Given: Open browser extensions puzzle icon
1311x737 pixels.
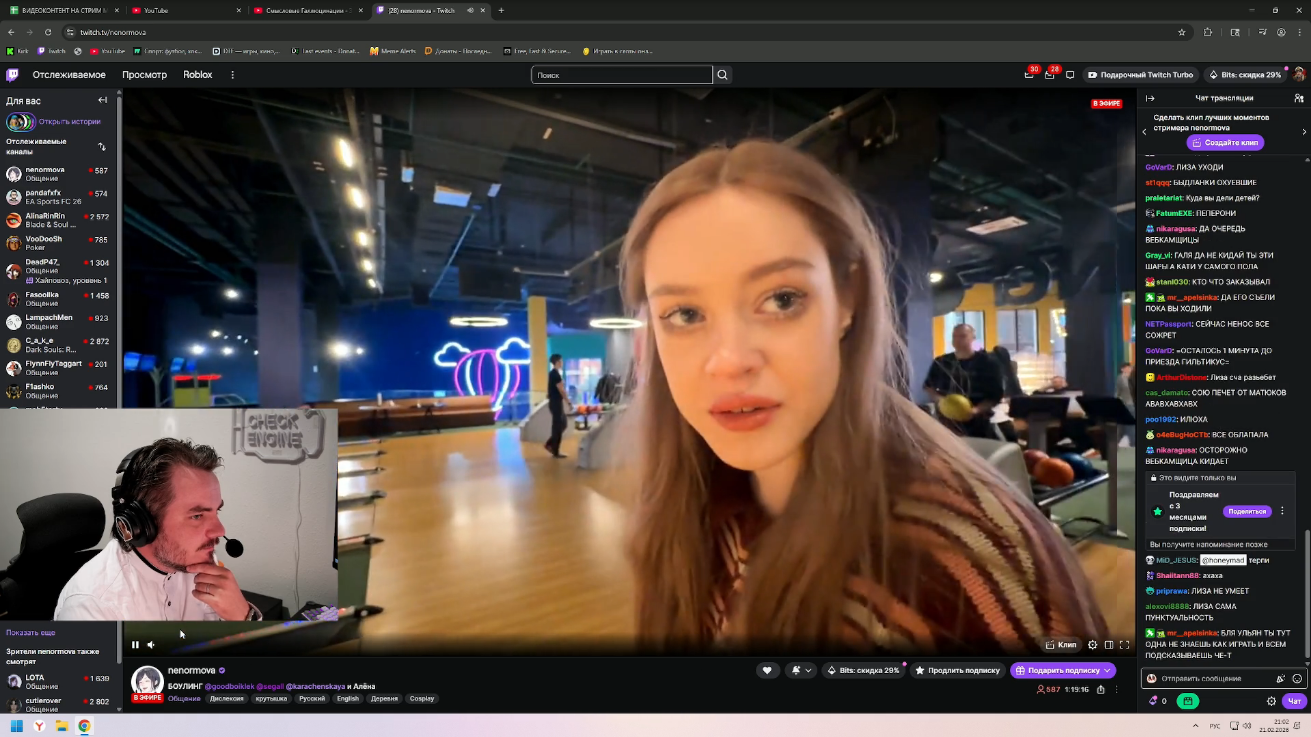Looking at the screenshot, I should [x=1208, y=32].
